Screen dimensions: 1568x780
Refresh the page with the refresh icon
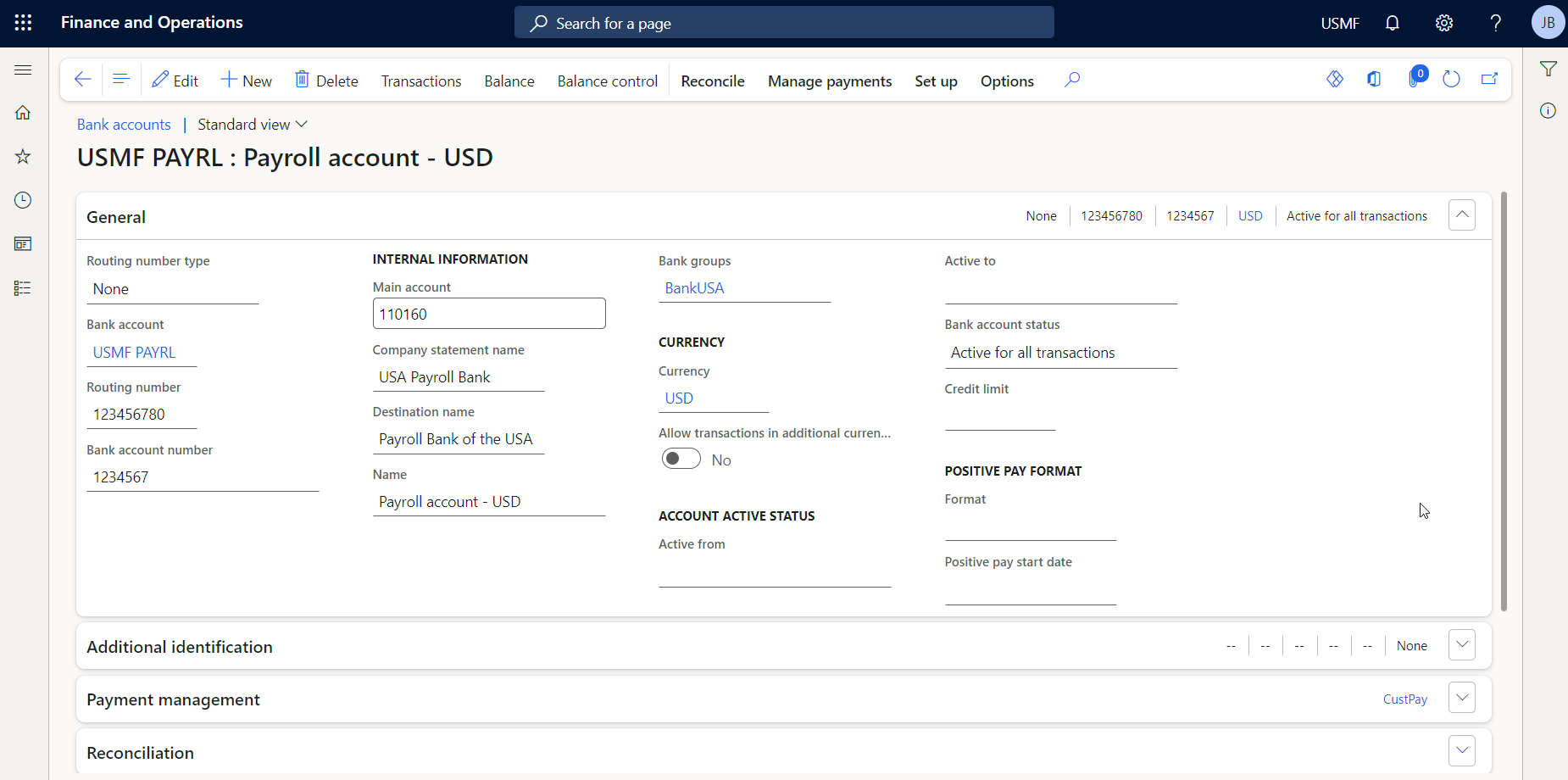[1451, 78]
